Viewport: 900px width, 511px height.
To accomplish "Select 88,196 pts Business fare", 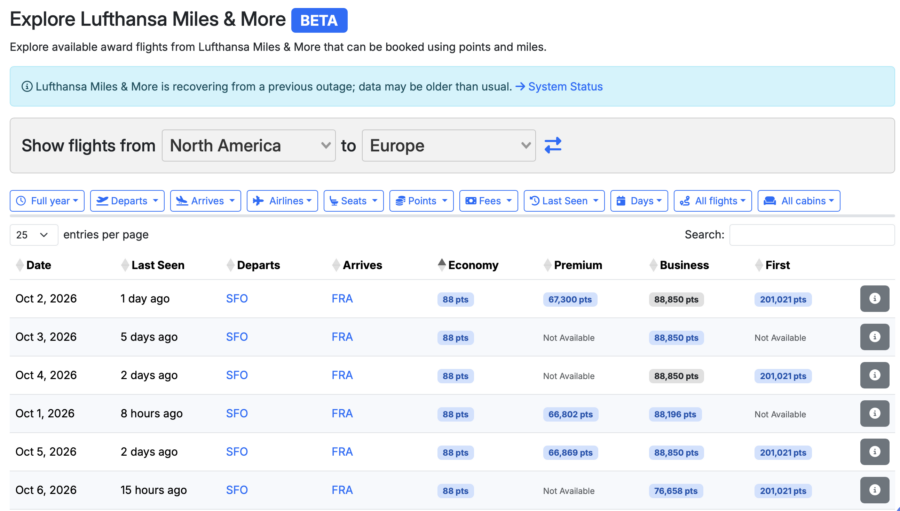I will (675, 414).
